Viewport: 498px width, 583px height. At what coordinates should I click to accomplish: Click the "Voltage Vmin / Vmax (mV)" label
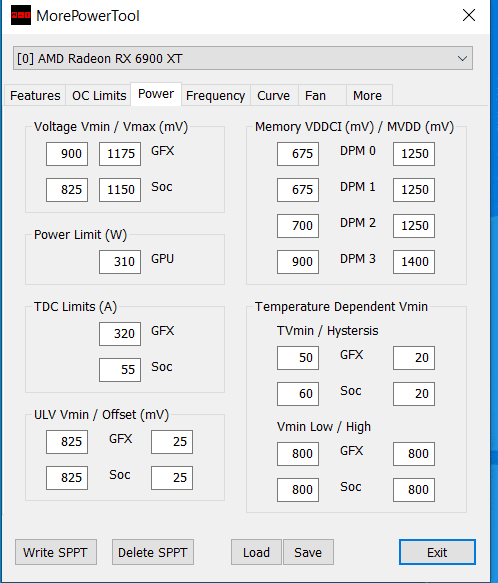coord(111,127)
